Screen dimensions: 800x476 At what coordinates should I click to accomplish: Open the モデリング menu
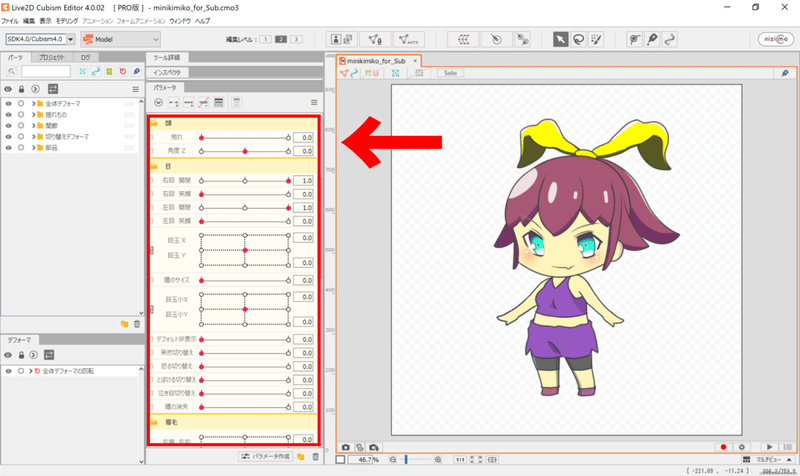67,21
